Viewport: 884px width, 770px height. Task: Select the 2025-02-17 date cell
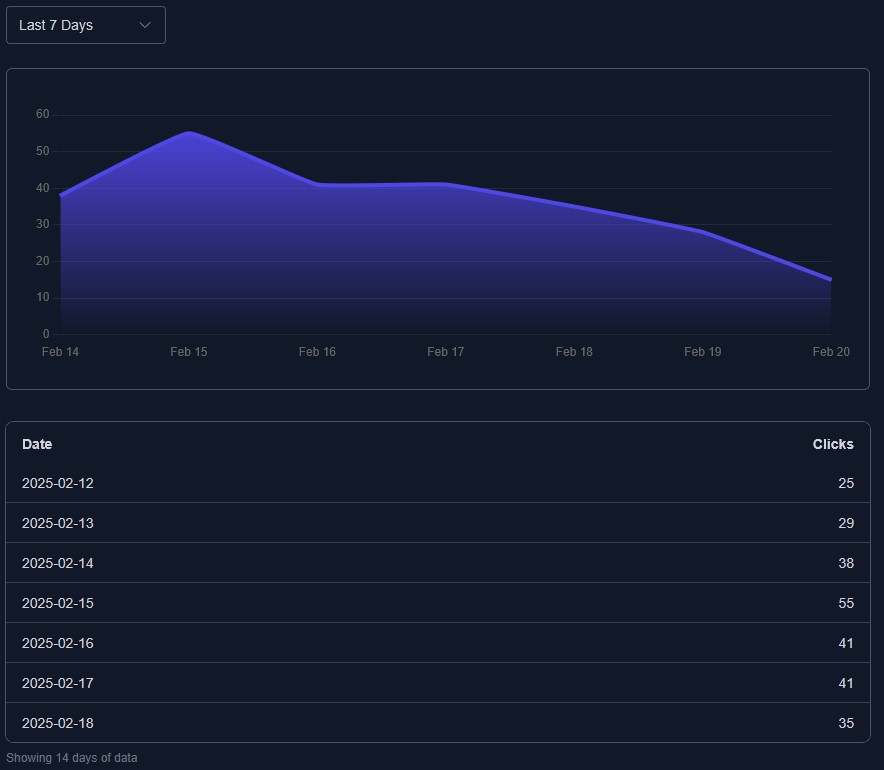[58, 683]
